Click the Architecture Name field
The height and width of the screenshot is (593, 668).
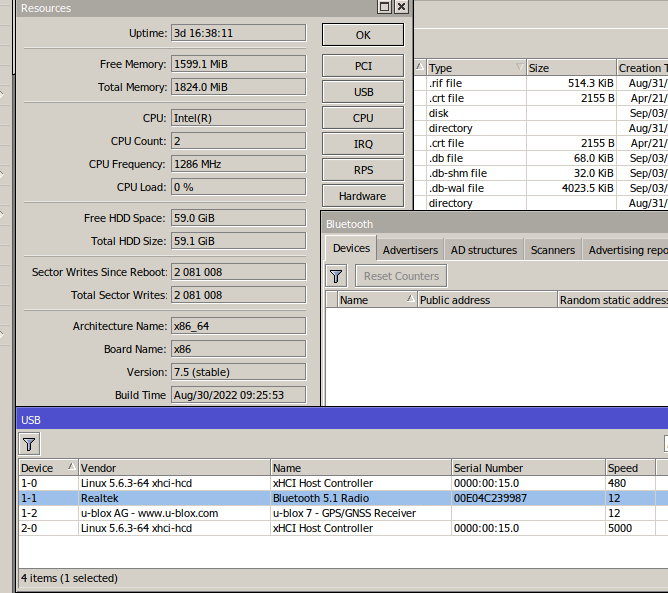[239, 326]
